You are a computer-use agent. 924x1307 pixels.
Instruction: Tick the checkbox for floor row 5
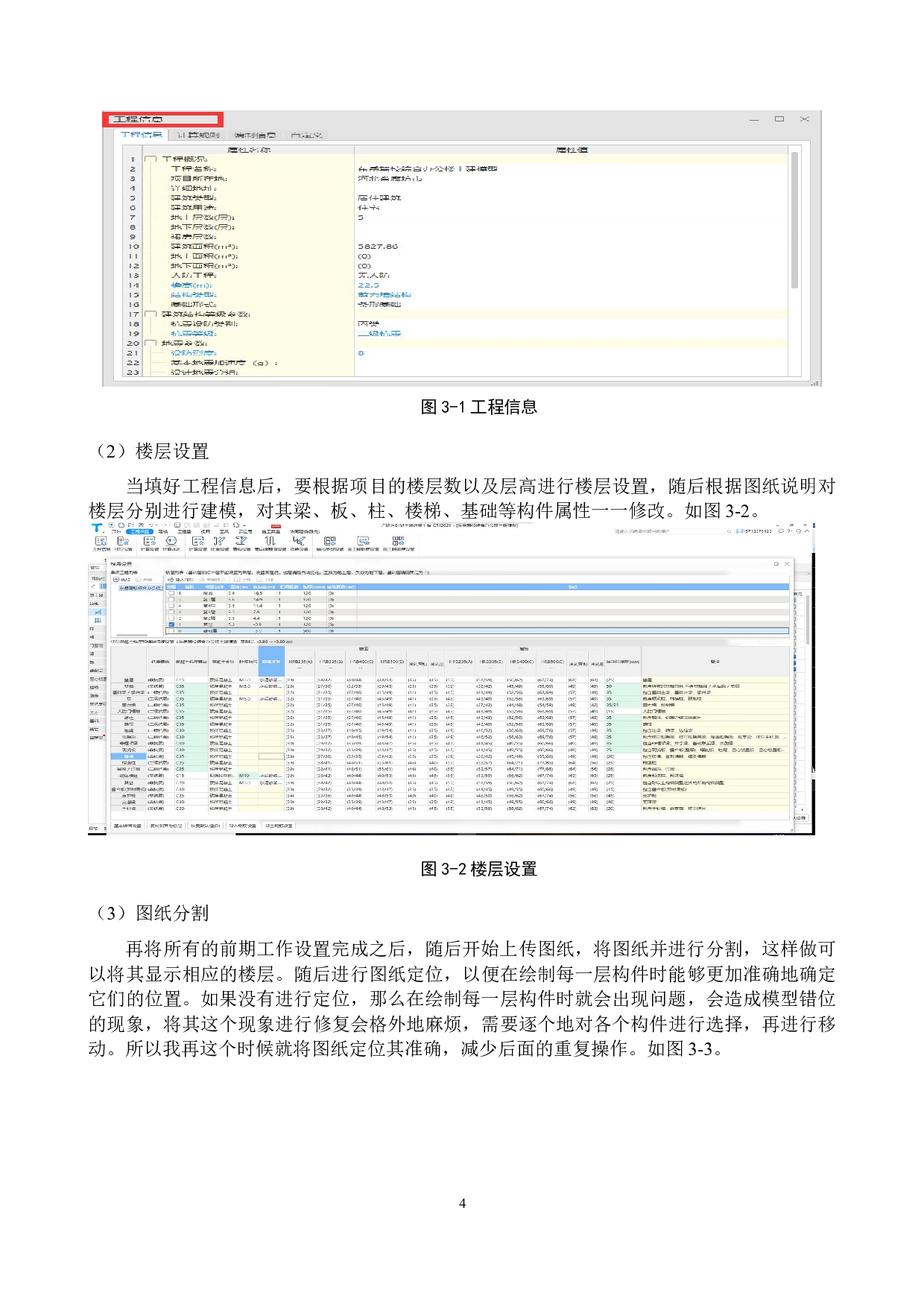coord(171,599)
